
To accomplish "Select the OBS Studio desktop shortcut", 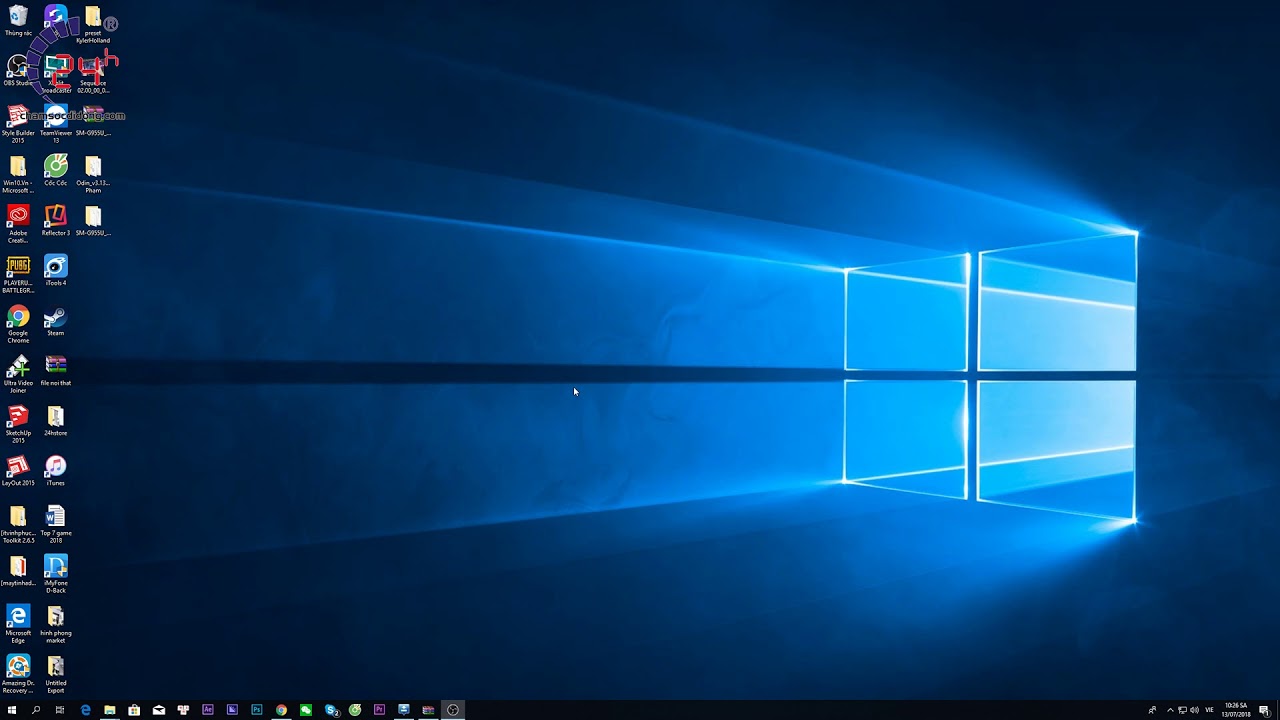I will click(x=18, y=71).
